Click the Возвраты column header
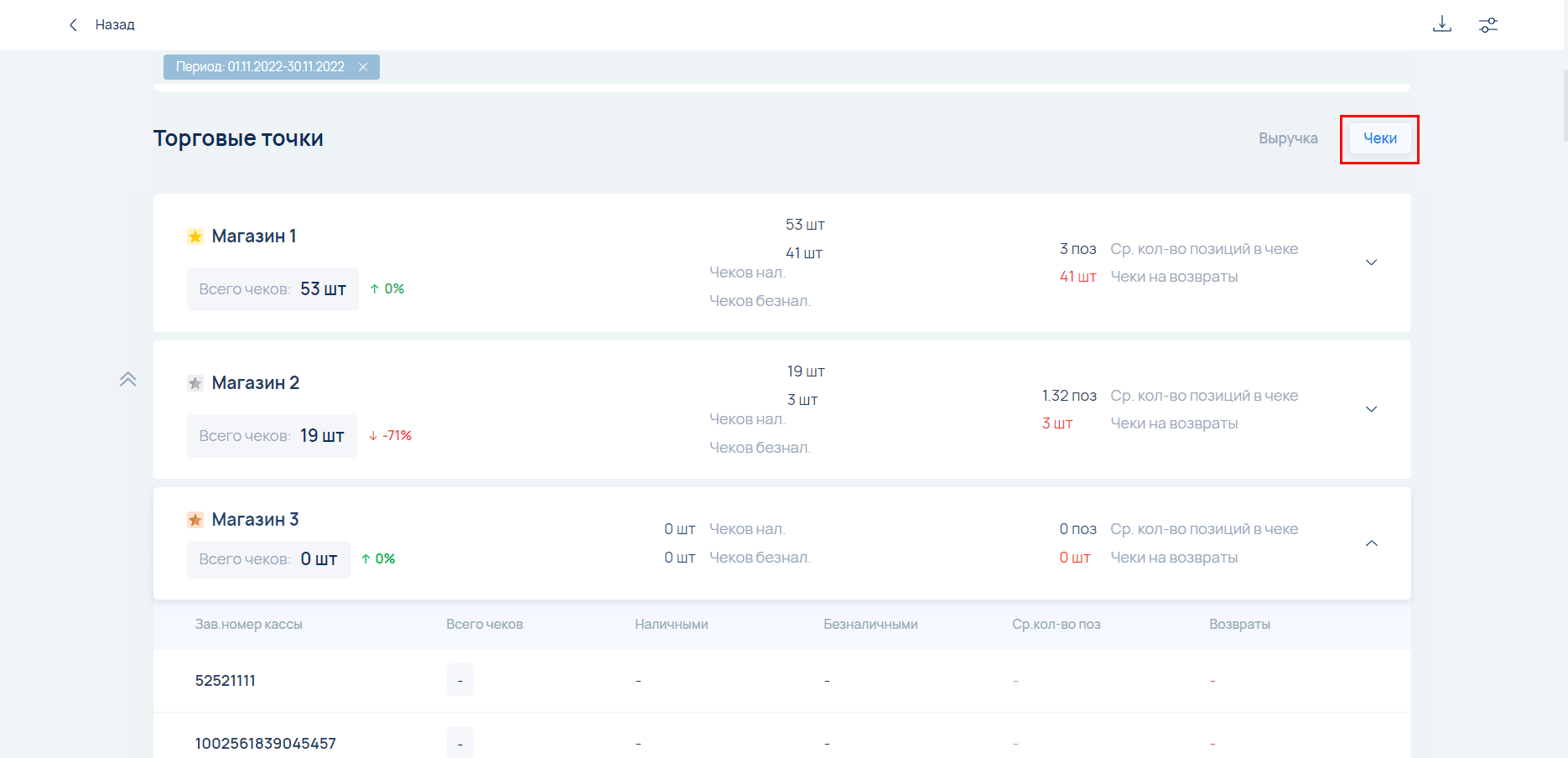 1239,625
